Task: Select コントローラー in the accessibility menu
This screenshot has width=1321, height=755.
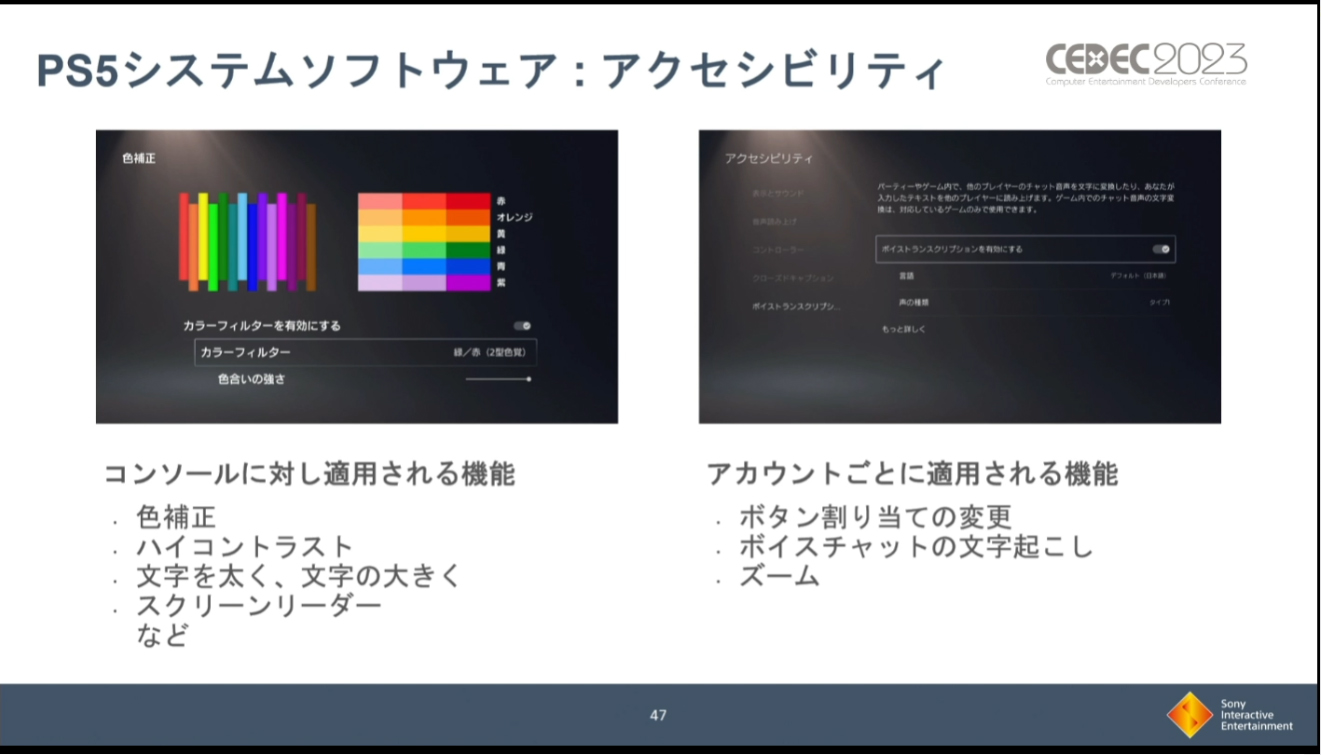Action: pos(778,249)
